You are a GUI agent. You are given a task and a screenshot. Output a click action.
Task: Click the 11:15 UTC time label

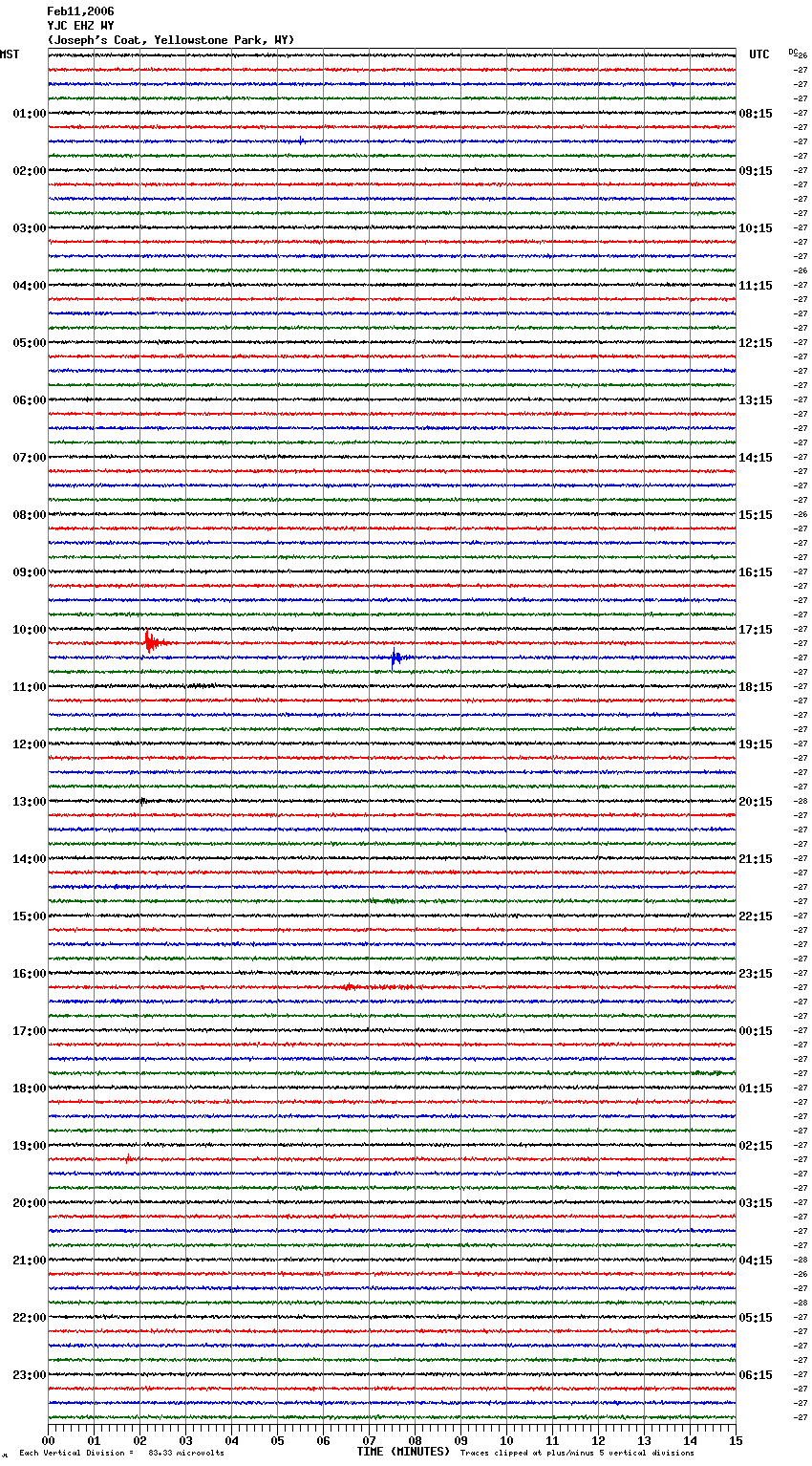click(756, 286)
